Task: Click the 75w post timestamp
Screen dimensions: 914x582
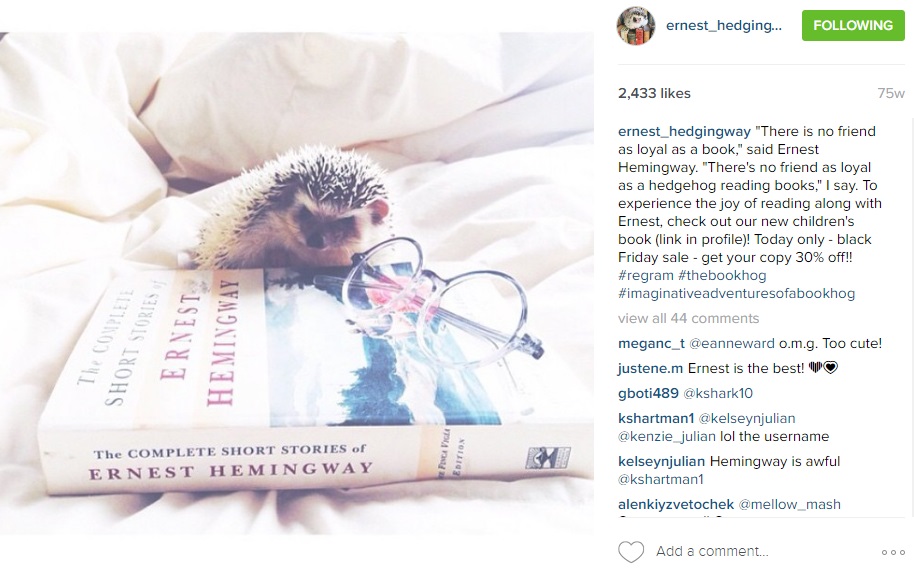Action: (891, 93)
